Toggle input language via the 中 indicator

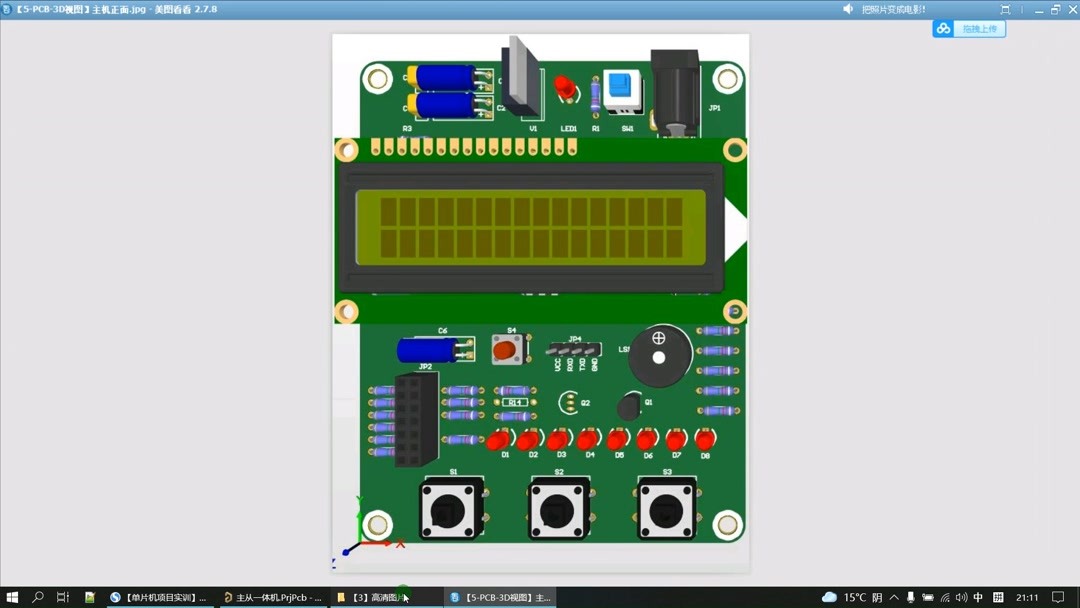tap(978, 596)
